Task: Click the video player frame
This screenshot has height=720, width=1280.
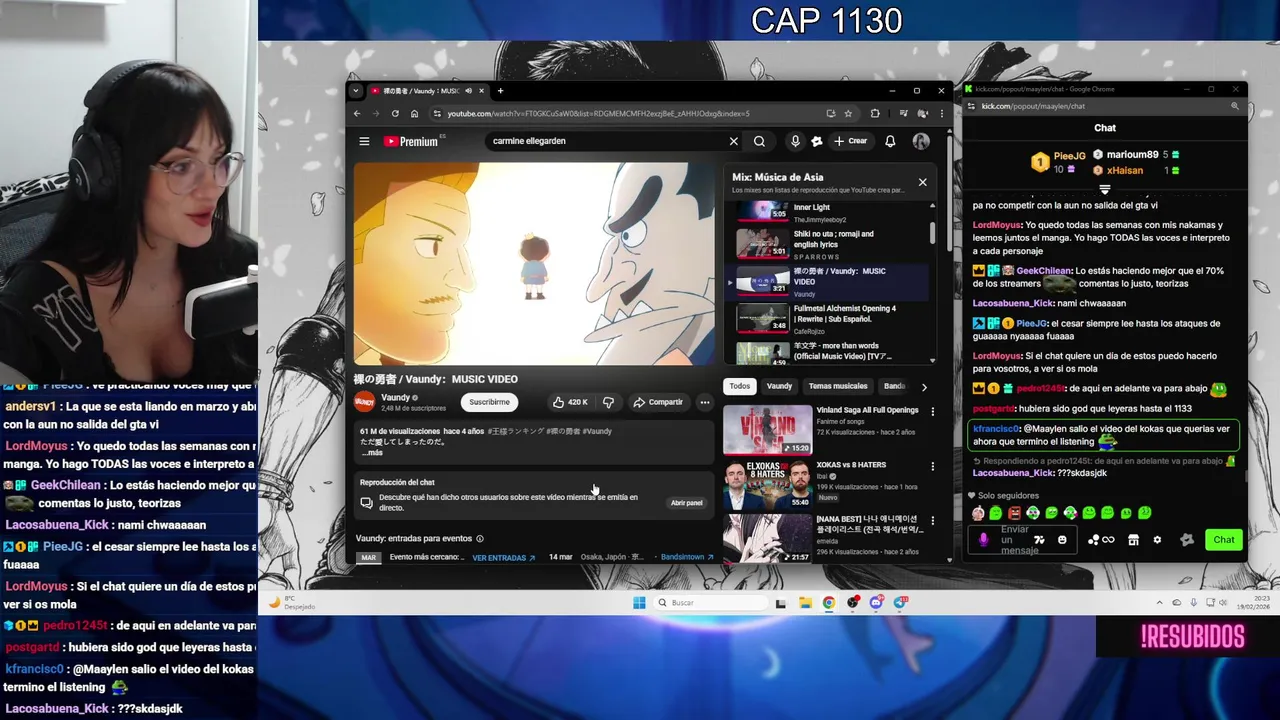Action: (534, 264)
